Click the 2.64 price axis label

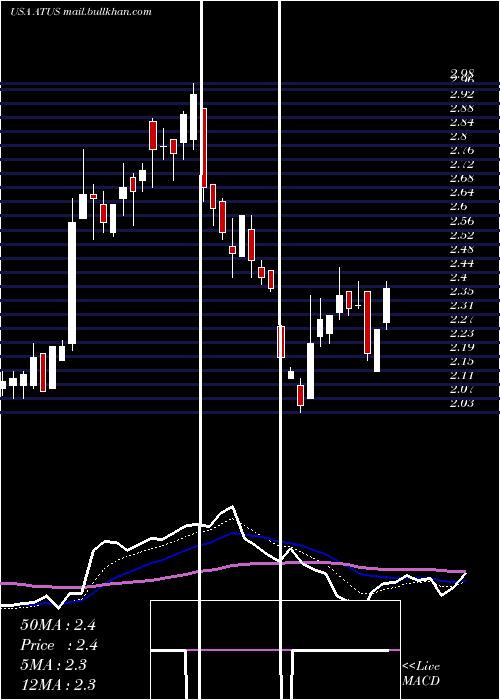coord(462,192)
